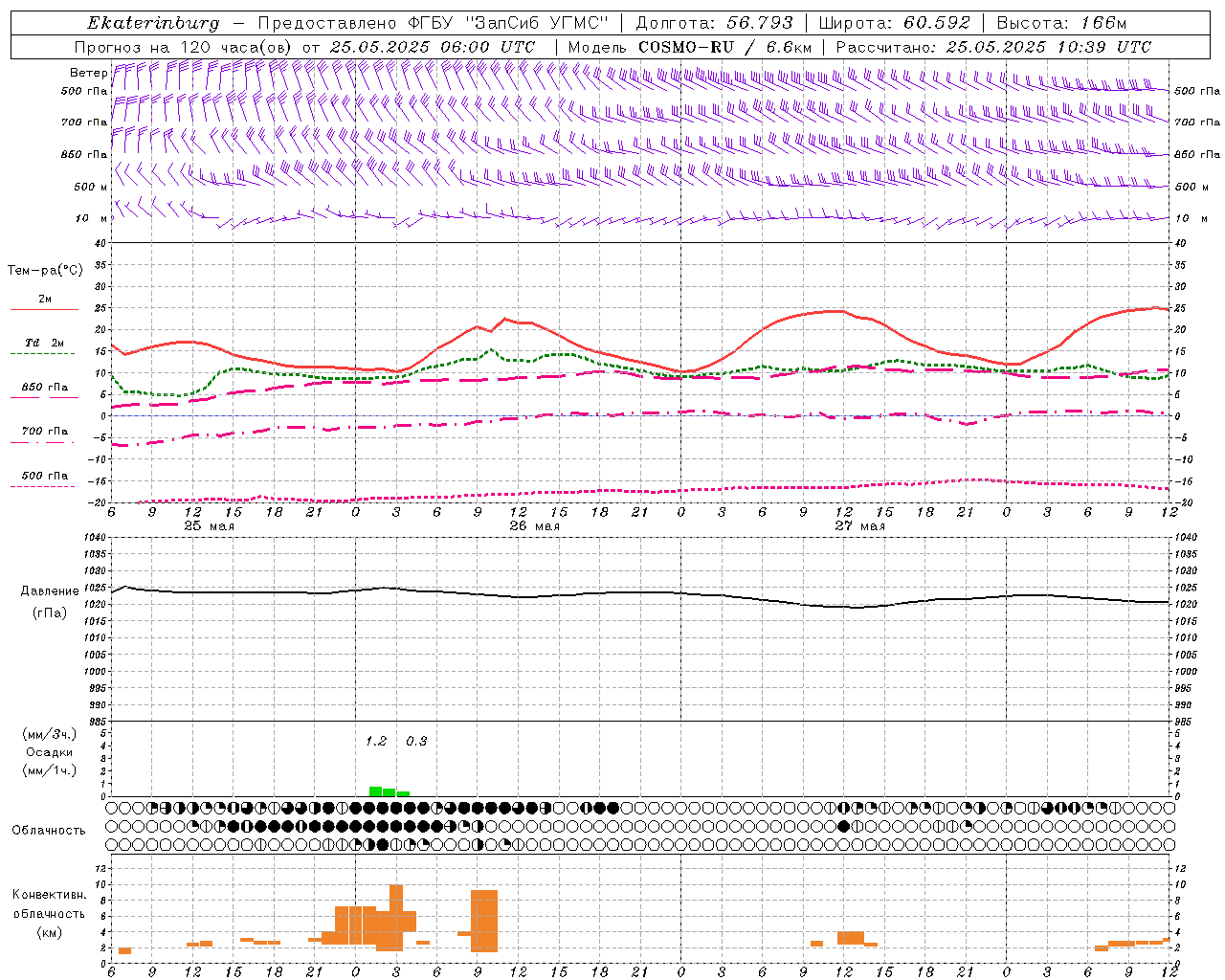The width and height of the screenshot is (1225, 980).
Task: Click the '(мм/1ч.)' precipitation unit label
Action: [49, 770]
